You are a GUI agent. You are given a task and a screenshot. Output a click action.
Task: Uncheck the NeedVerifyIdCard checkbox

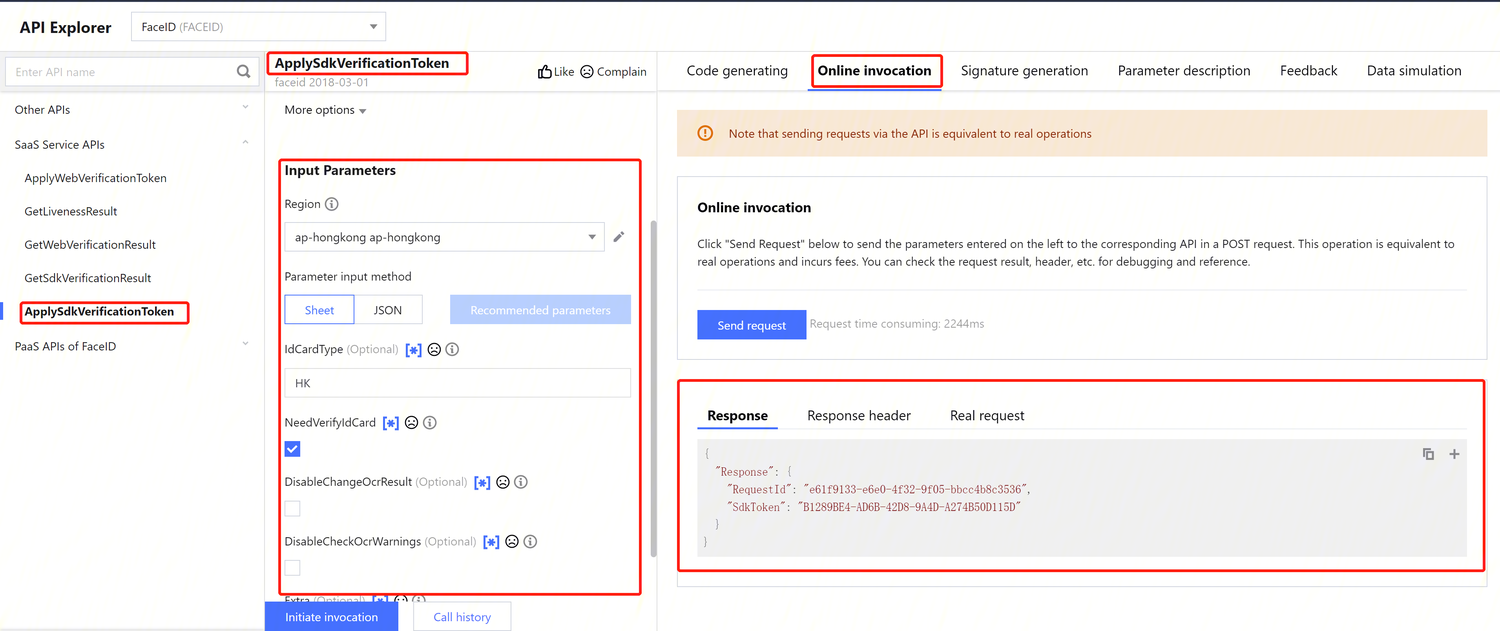(x=292, y=448)
